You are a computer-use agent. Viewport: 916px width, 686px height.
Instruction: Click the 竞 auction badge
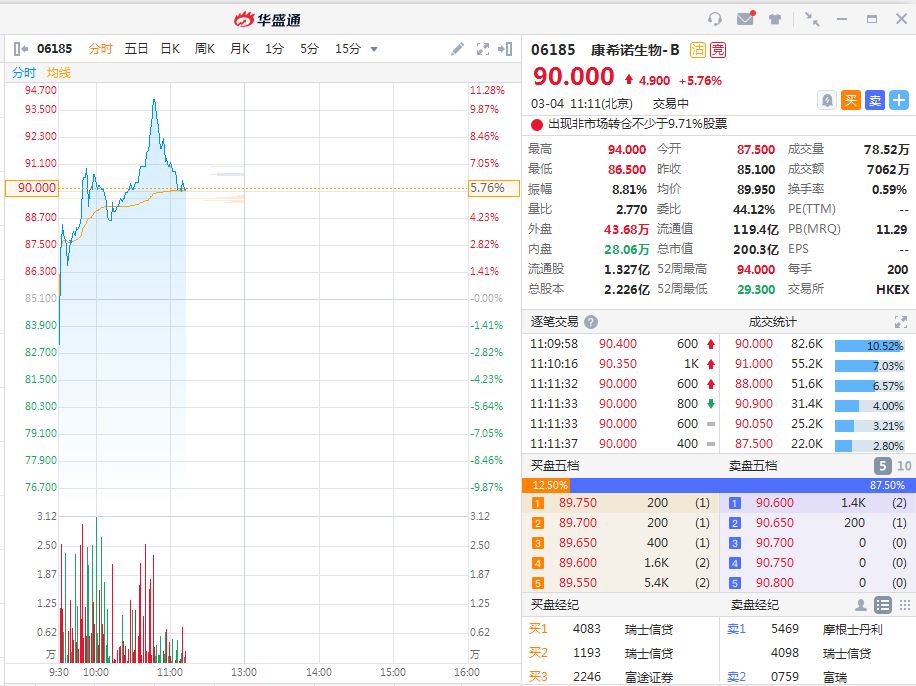718,50
